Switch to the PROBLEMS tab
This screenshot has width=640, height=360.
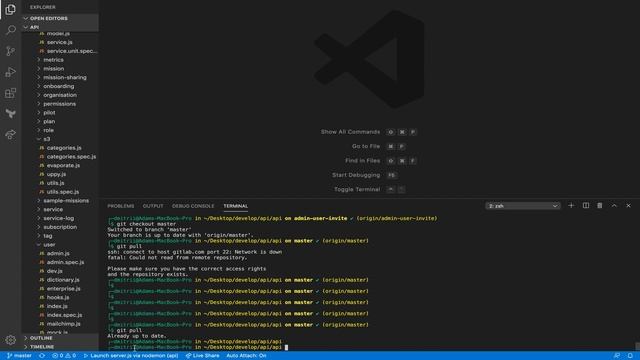point(121,206)
